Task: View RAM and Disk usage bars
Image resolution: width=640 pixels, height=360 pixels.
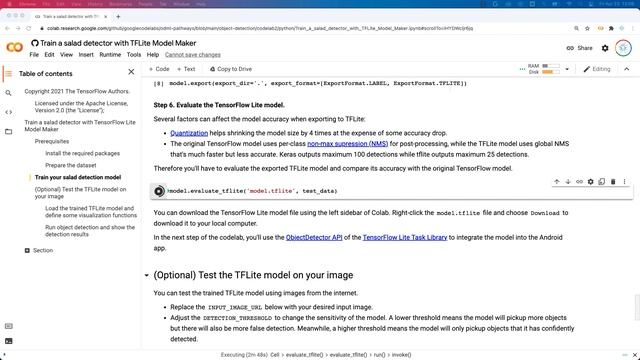Action: tap(544, 69)
